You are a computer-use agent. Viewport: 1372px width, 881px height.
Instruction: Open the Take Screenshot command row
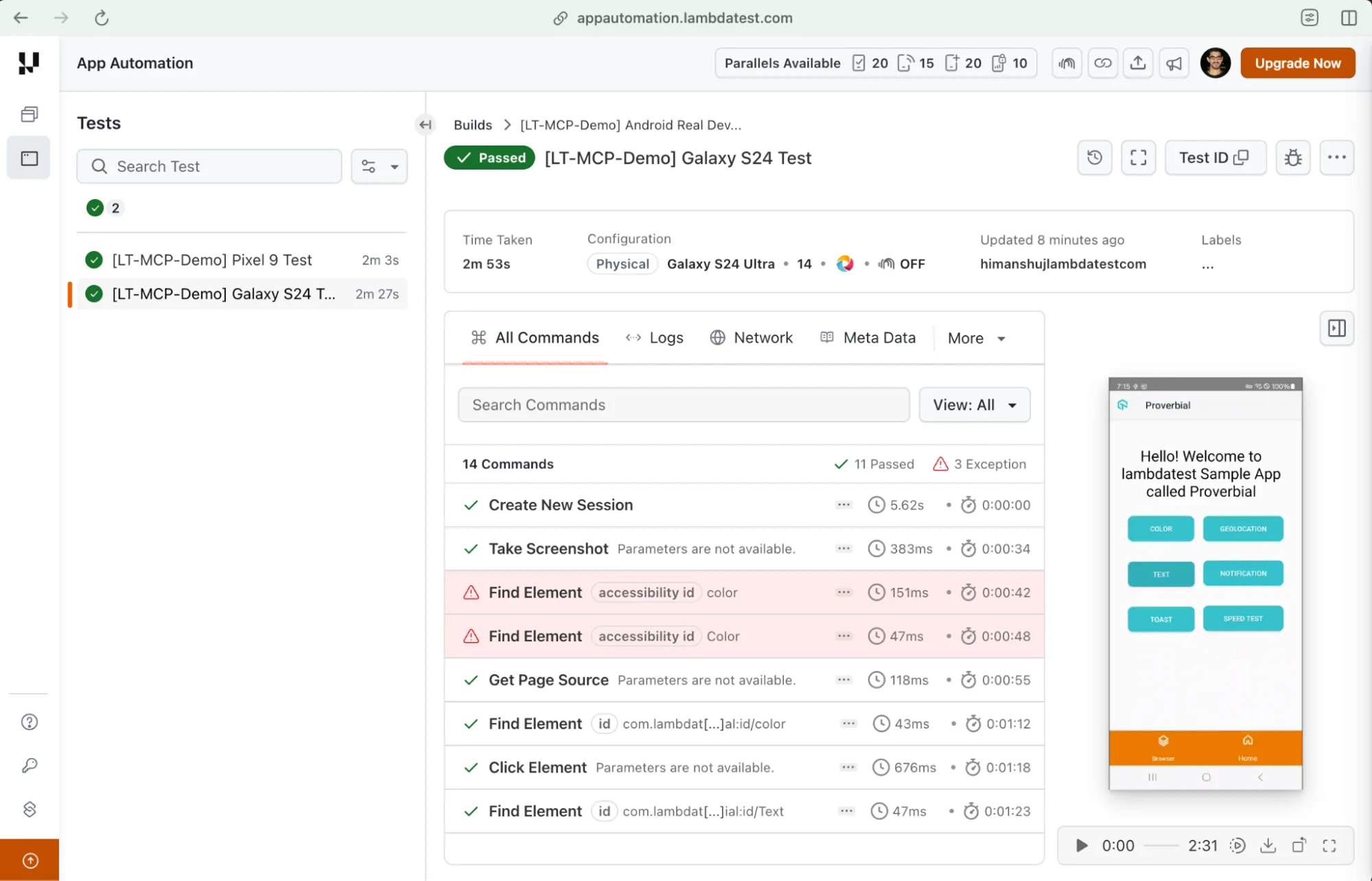pos(744,549)
